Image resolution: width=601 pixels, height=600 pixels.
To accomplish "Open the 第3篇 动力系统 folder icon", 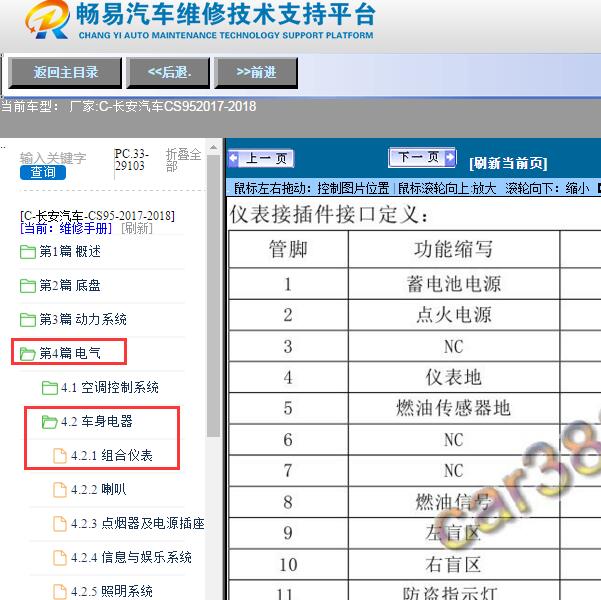I will pyautogui.click(x=28, y=319).
